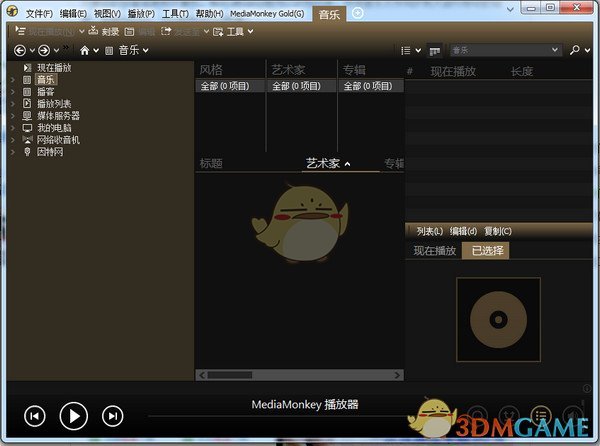Expand the 我的电脑 tree node arrow

click(x=13, y=128)
